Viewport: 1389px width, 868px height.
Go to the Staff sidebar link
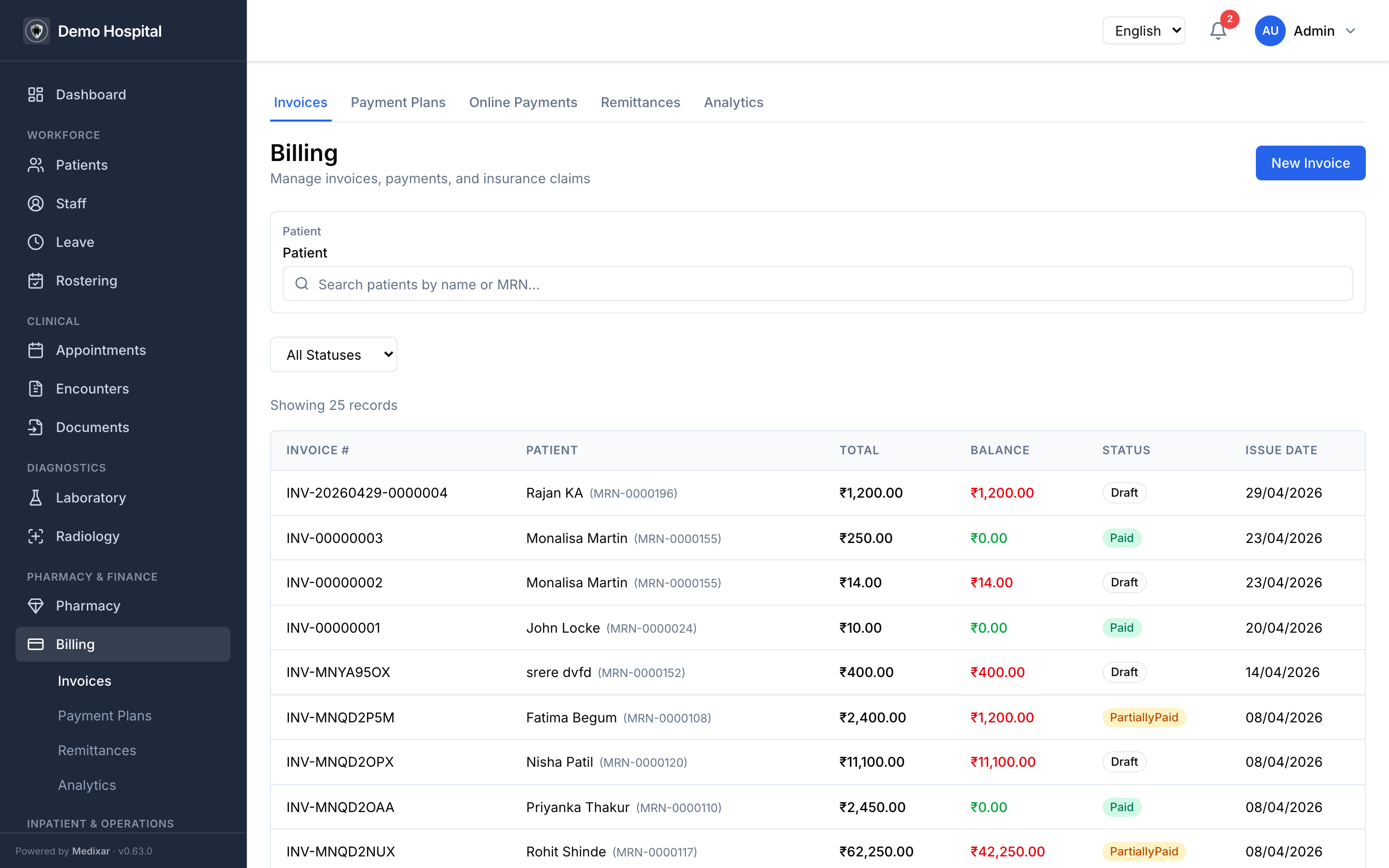point(123,204)
